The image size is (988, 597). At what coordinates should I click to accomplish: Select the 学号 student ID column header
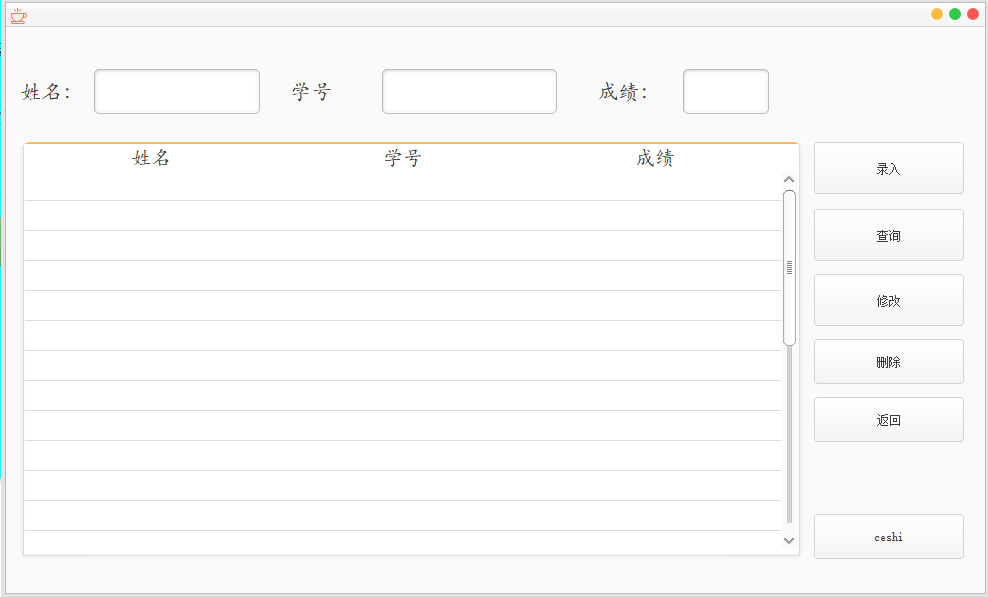point(404,158)
